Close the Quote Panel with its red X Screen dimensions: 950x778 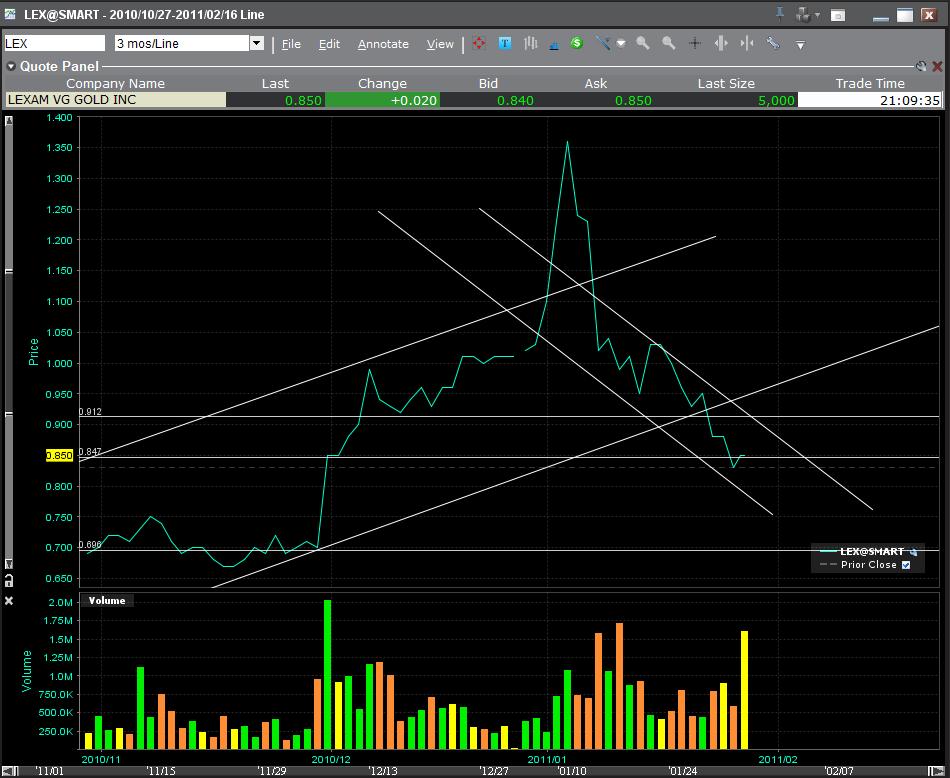(x=937, y=66)
